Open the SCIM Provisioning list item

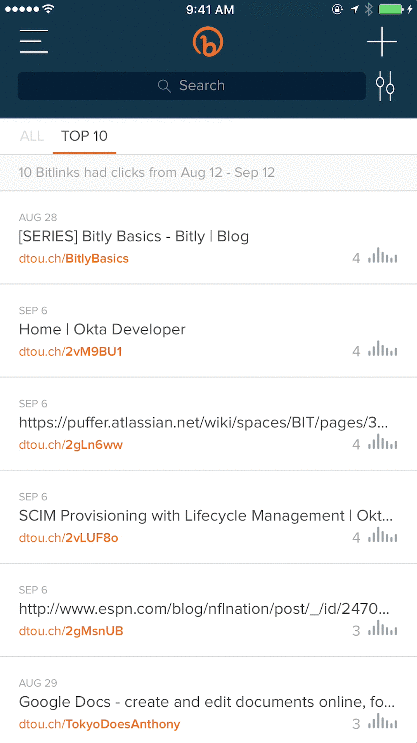(208, 517)
